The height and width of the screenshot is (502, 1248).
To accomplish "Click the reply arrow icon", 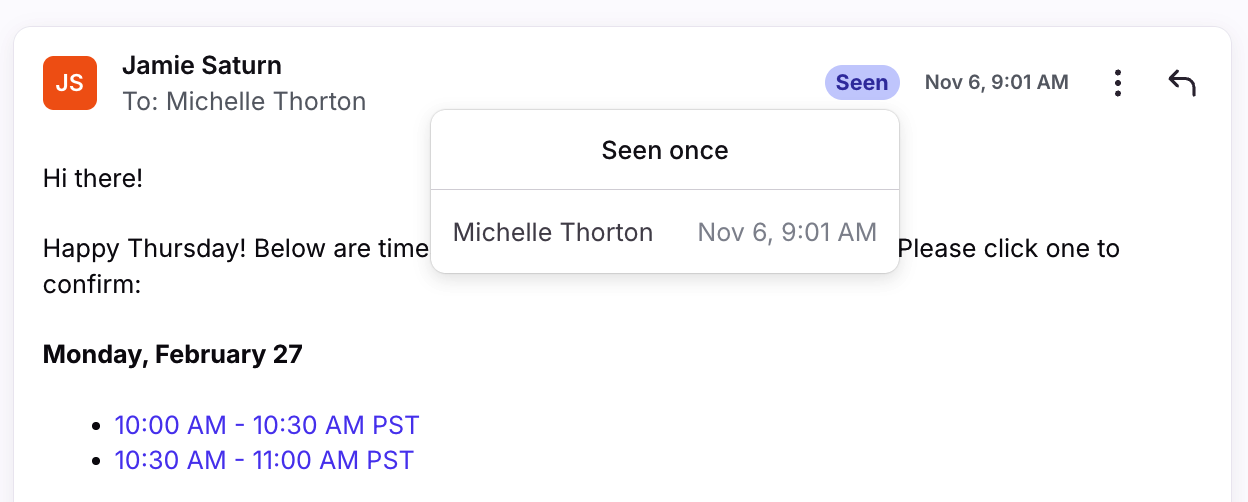I will point(1182,83).
